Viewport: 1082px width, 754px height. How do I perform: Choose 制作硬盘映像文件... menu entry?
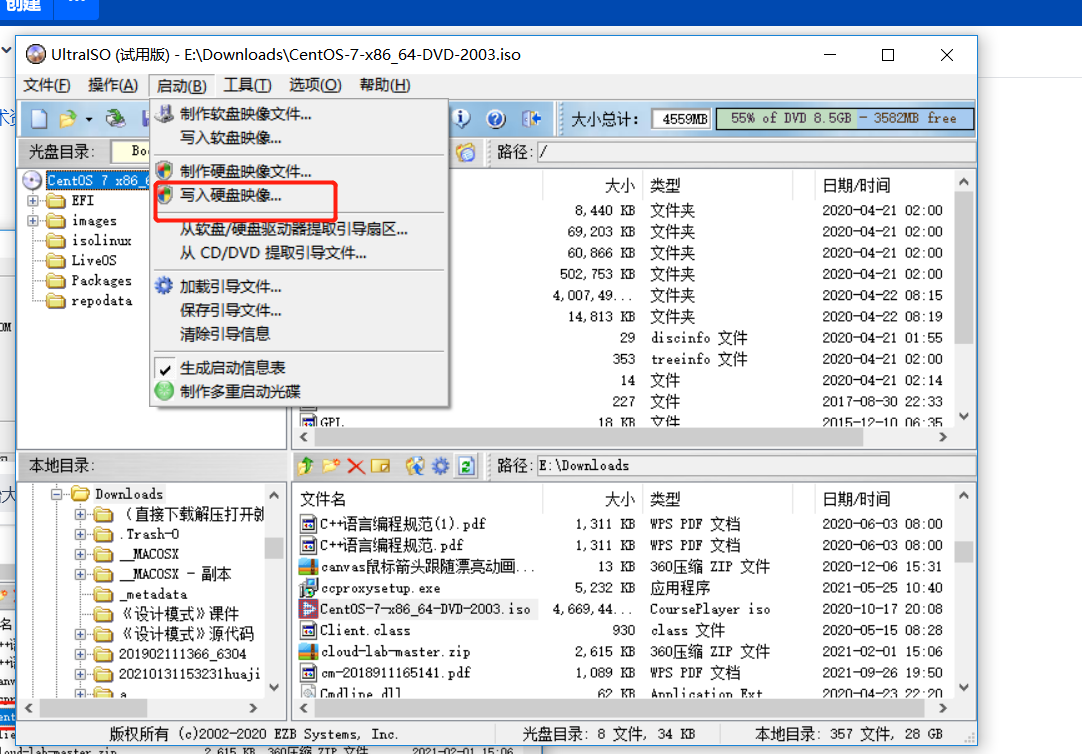[x=300, y=171]
